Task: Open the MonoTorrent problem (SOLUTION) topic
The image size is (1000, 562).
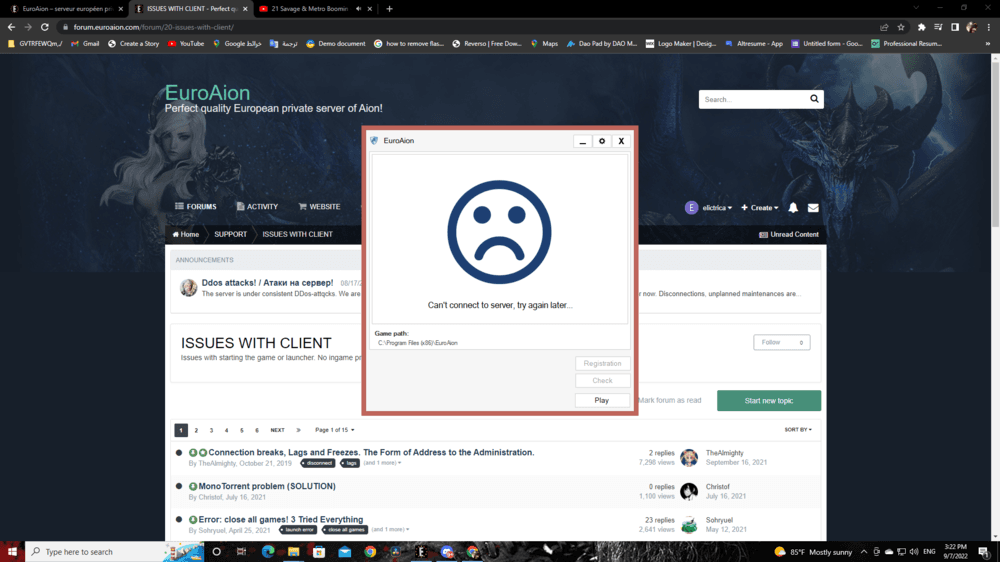Action: 266,486
